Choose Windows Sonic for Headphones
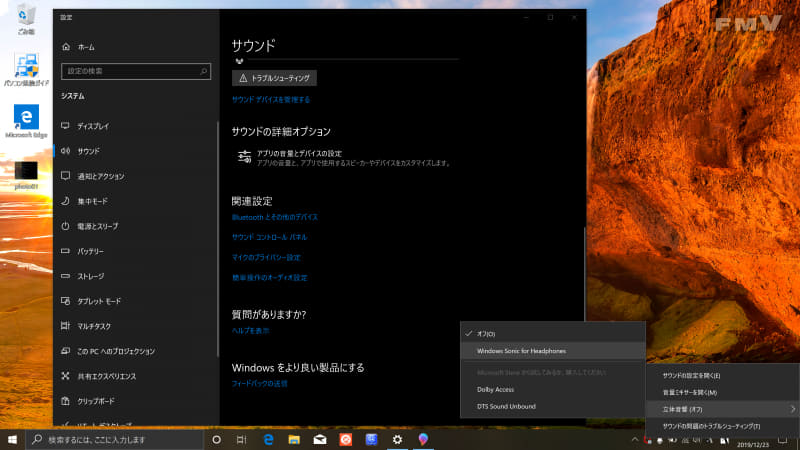This screenshot has width=800, height=450. (553, 351)
